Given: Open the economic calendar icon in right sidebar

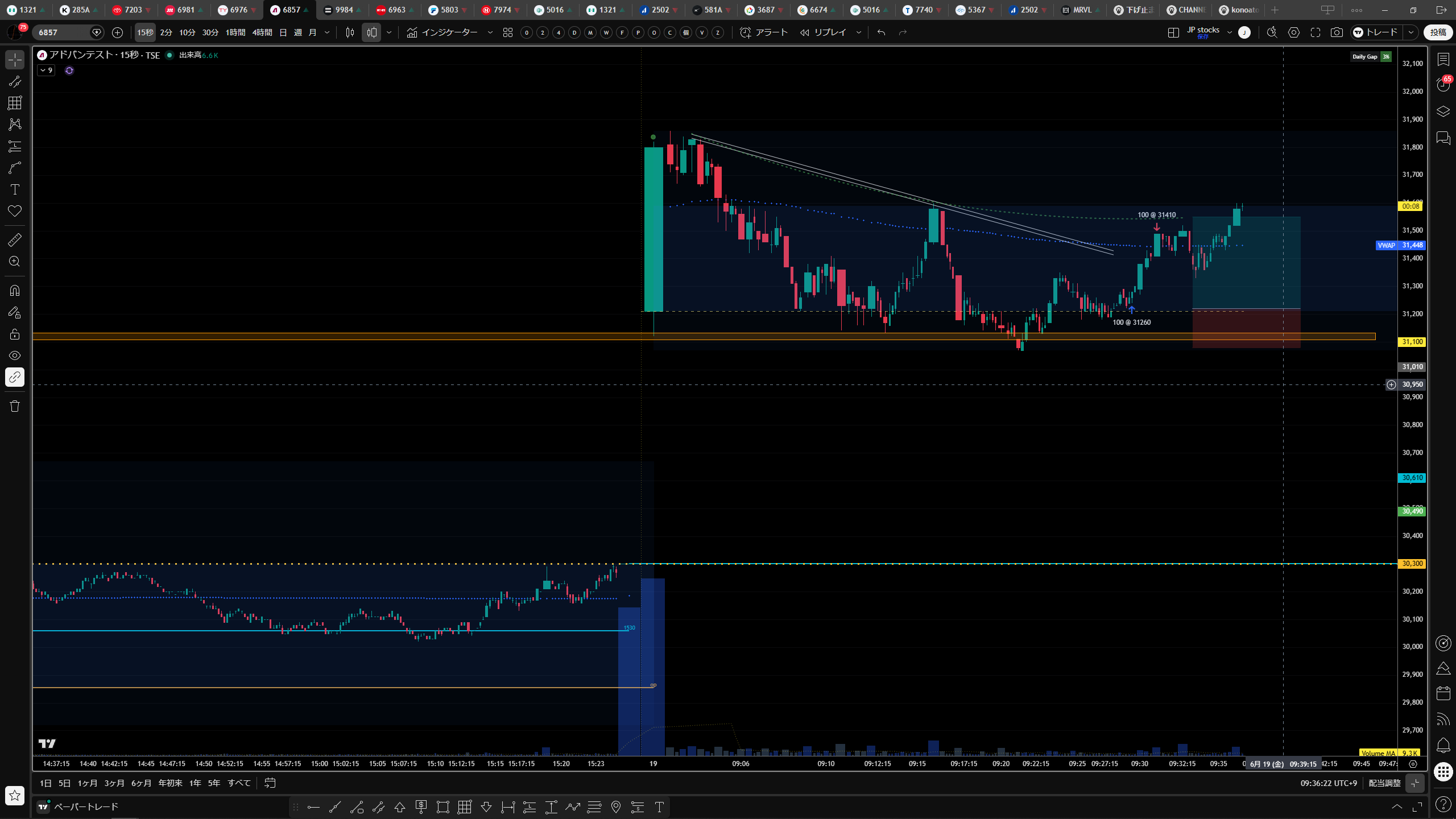Looking at the screenshot, I should coord(1443,693).
